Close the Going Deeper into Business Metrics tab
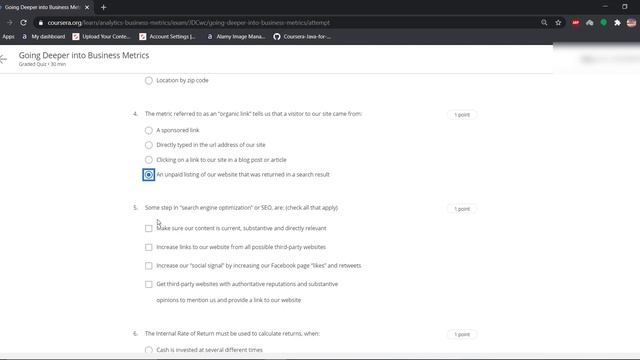The image size is (640, 360). tap(87, 7)
